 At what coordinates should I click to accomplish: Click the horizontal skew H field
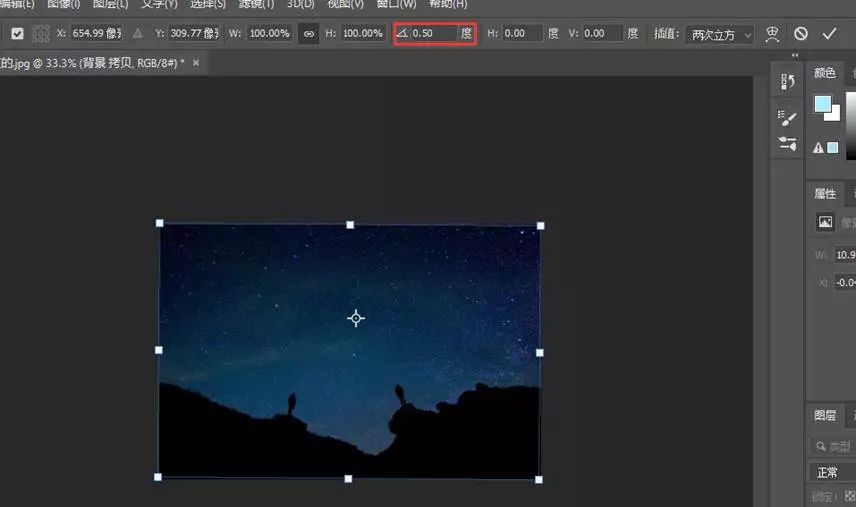coord(522,33)
